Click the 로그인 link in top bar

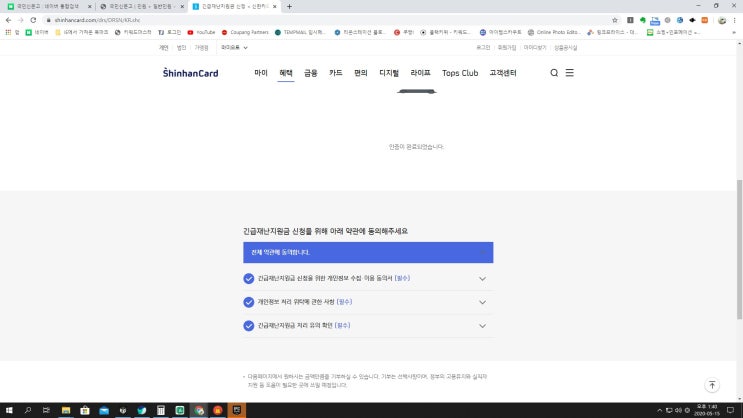point(483,47)
